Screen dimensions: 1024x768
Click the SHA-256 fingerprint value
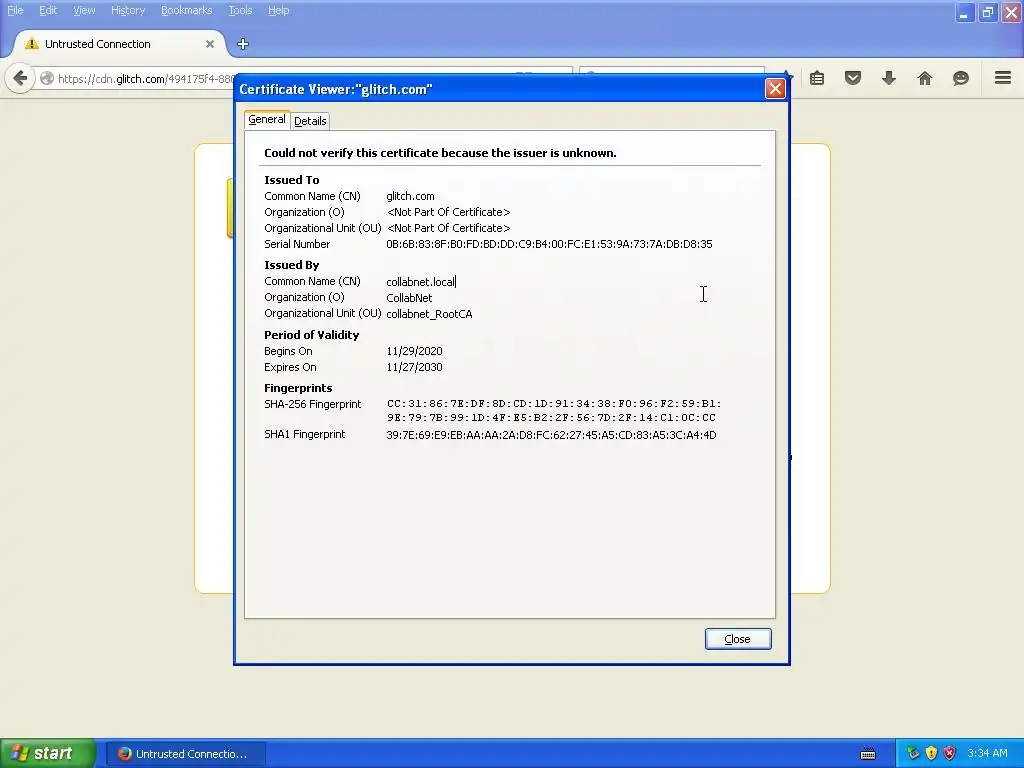click(x=554, y=411)
